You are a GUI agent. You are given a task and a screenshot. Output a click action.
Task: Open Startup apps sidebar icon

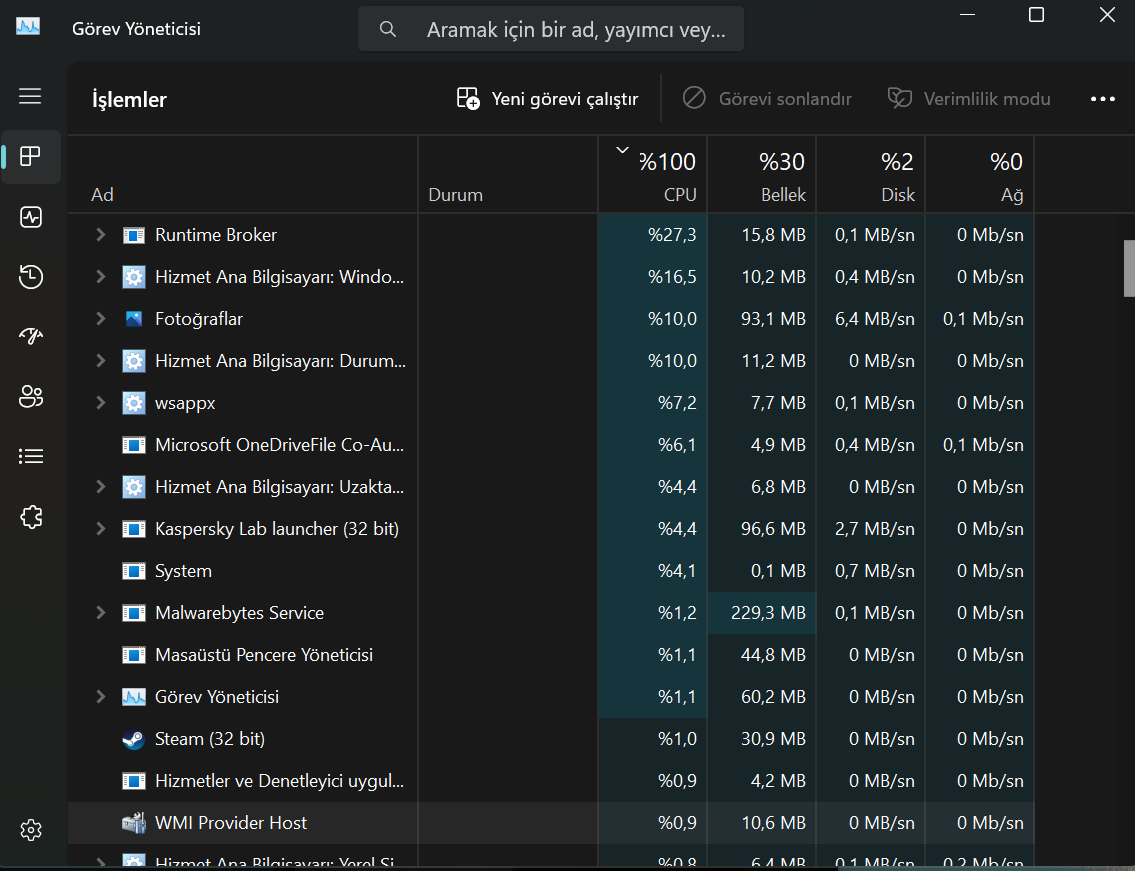tap(30, 336)
